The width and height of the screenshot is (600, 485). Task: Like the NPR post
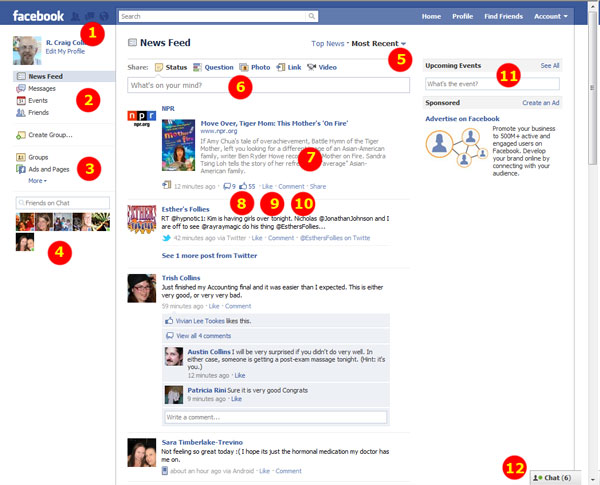click(x=267, y=186)
